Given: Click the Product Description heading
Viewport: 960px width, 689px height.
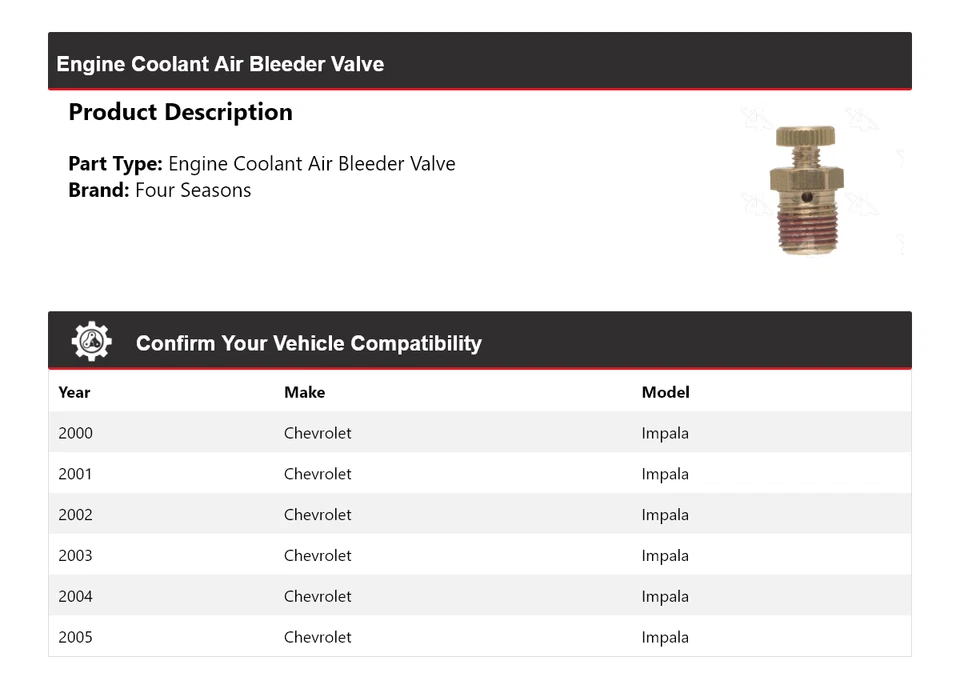Looking at the screenshot, I should click(180, 112).
